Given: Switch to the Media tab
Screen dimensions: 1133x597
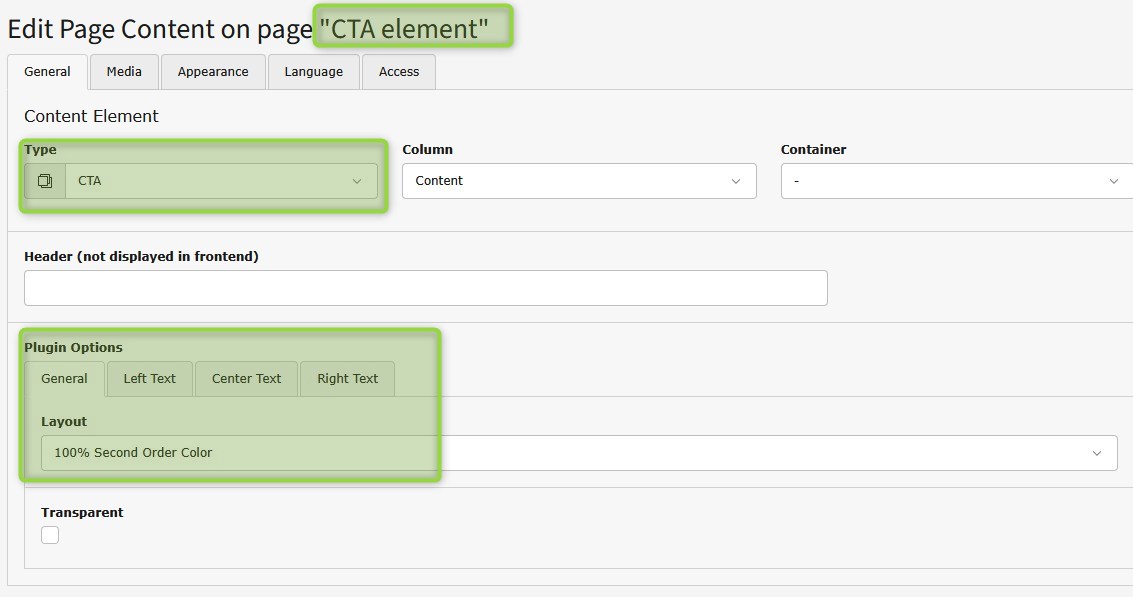Looking at the screenshot, I should pyautogui.click(x=124, y=72).
